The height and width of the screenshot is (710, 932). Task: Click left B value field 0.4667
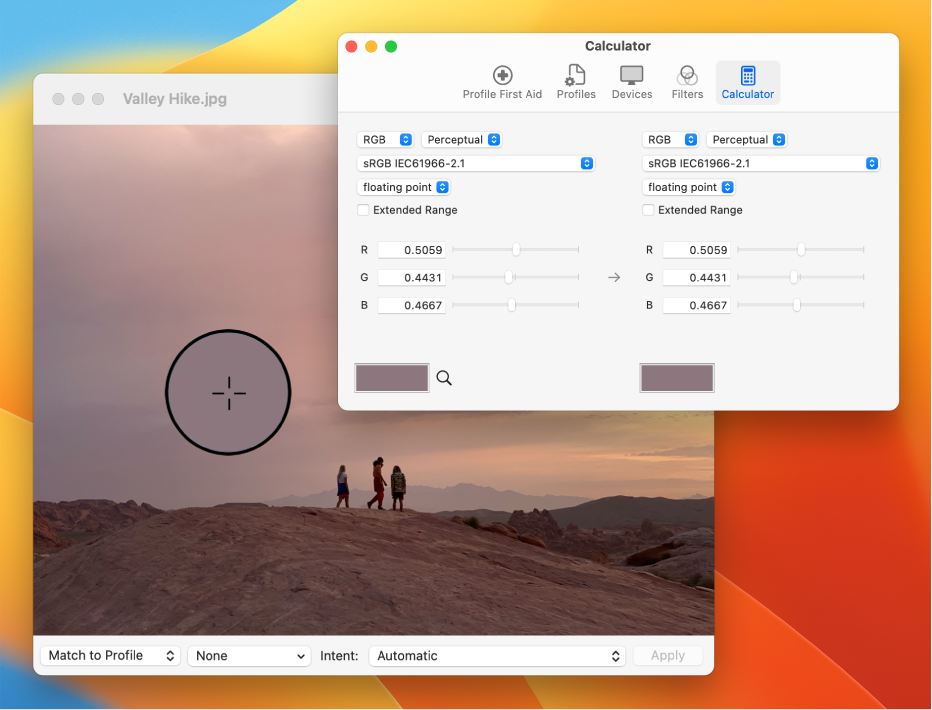(411, 305)
